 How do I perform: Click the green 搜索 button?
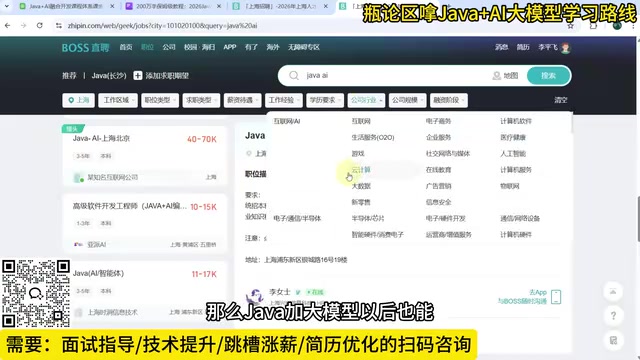(549, 76)
